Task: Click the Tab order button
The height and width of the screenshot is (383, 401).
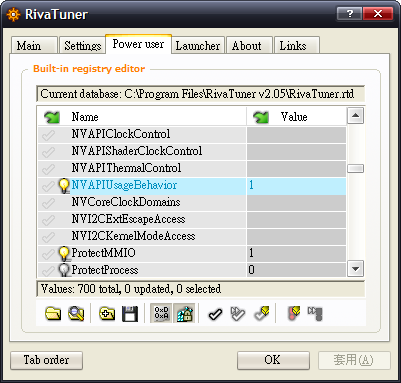Action: tap(46, 360)
